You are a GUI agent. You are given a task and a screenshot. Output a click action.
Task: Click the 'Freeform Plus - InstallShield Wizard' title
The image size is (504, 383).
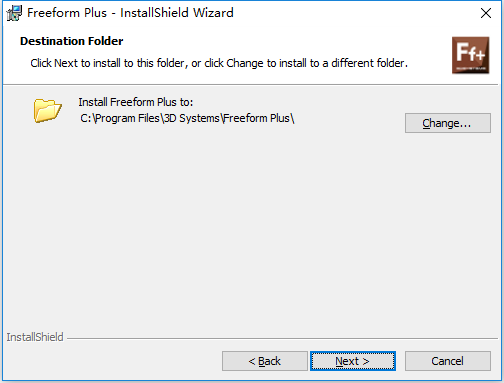tap(130, 13)
